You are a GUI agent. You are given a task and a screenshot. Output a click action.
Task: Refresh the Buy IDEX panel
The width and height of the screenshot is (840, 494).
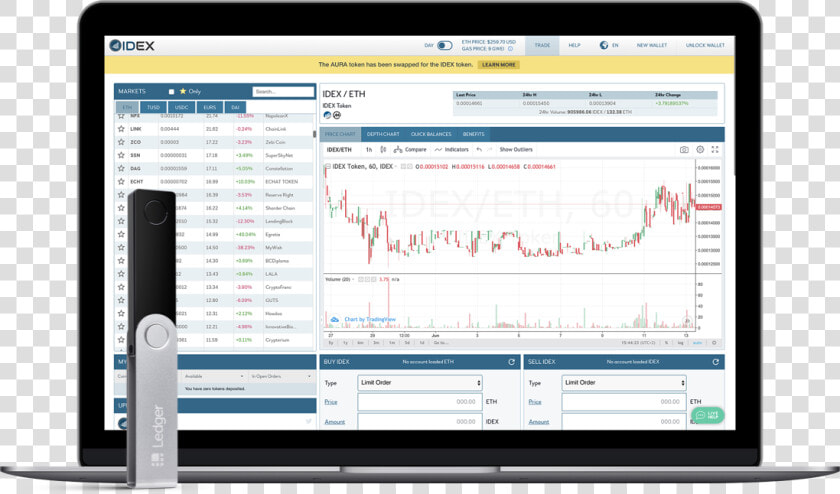coord(512,362)
